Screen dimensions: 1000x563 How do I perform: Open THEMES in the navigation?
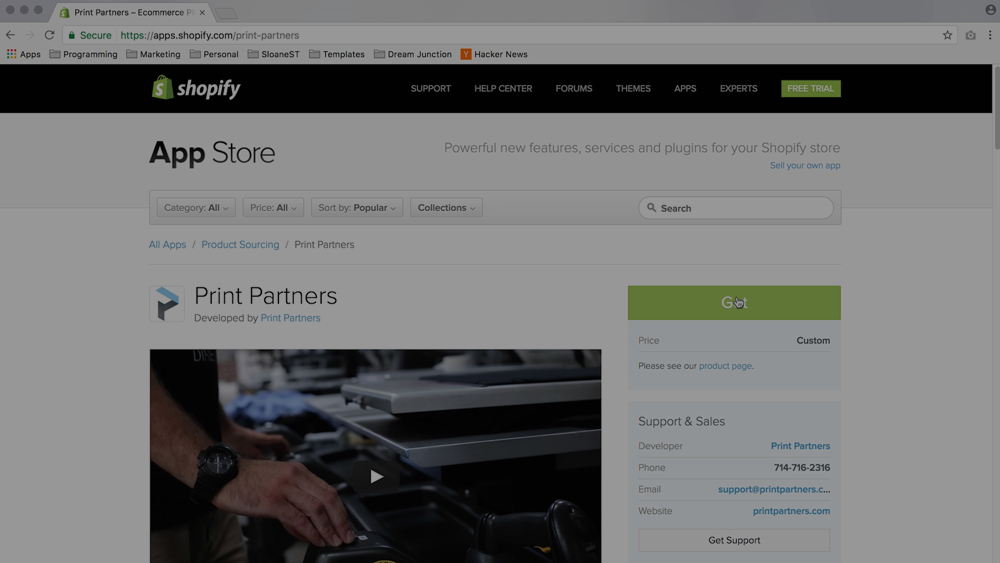(x=633, y=89)
